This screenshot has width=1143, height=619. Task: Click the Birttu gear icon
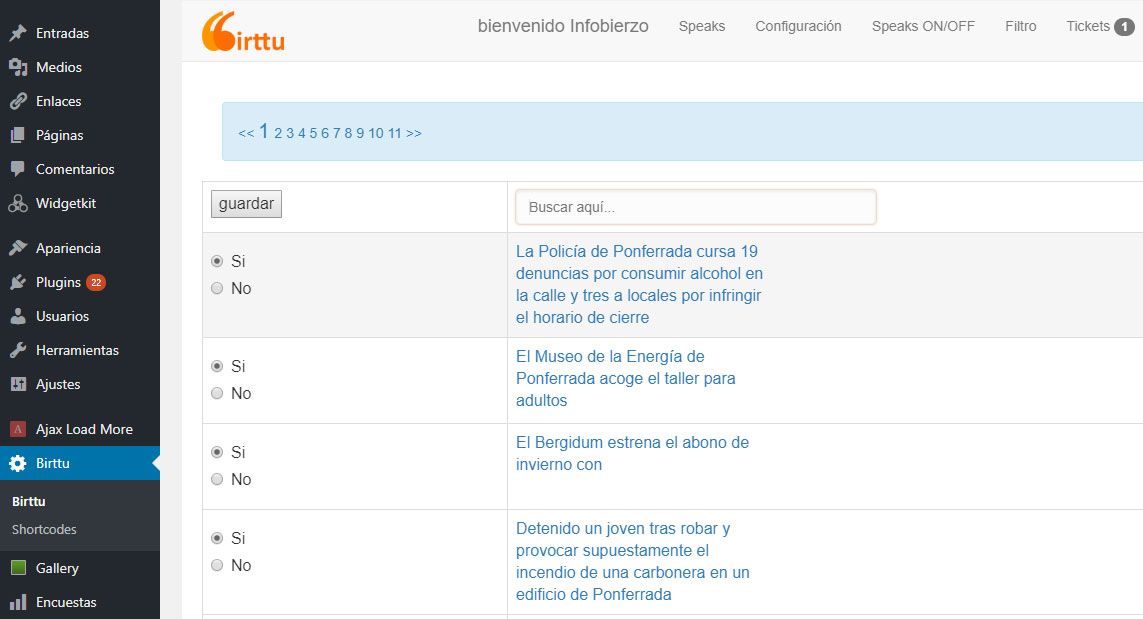click(x=18, y=463)
